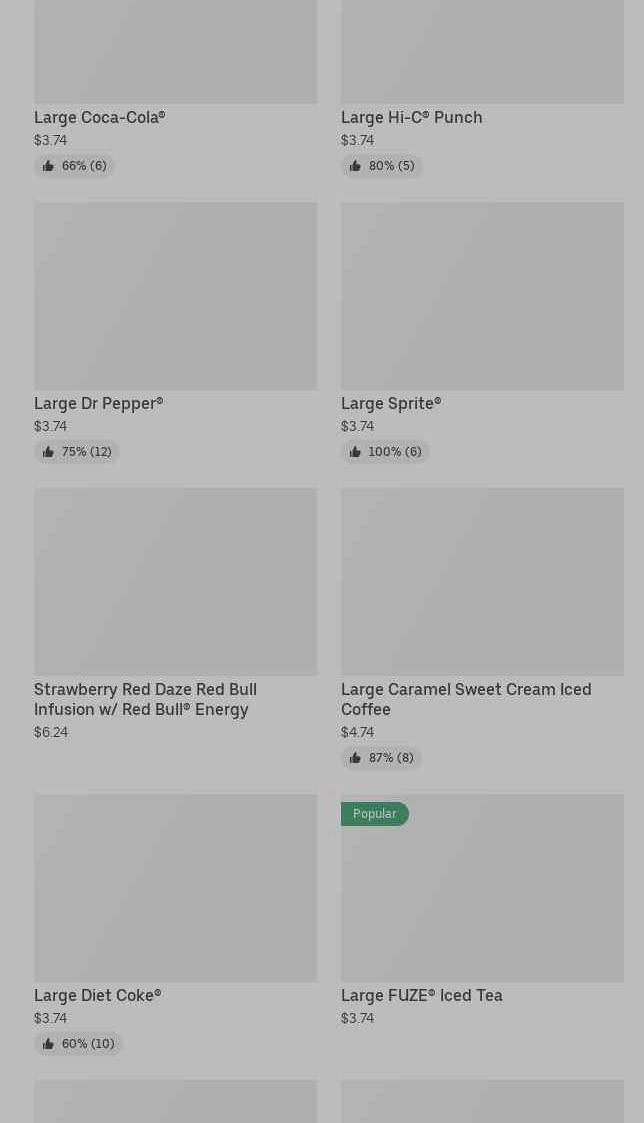
Task: Click thumbs-up icon under Large Diet Coke
Action: [x=48, y=1044]
